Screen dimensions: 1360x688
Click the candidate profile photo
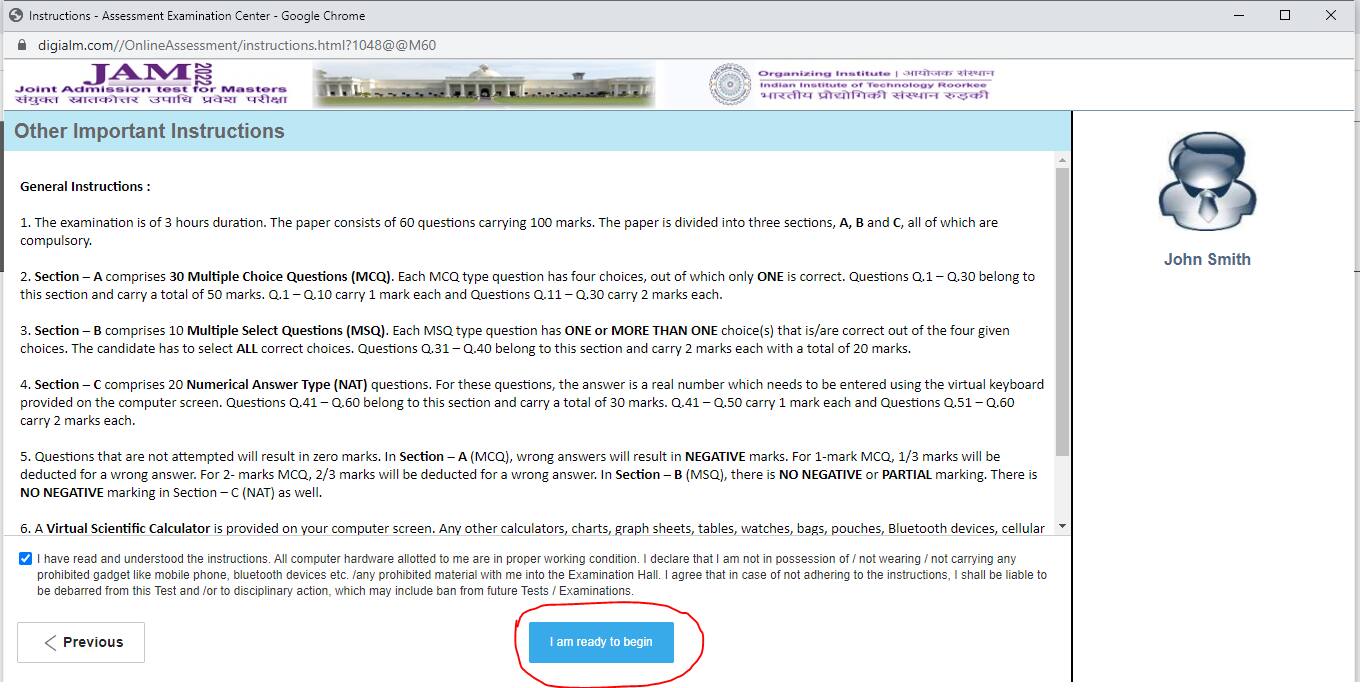tap(1206, 180)
